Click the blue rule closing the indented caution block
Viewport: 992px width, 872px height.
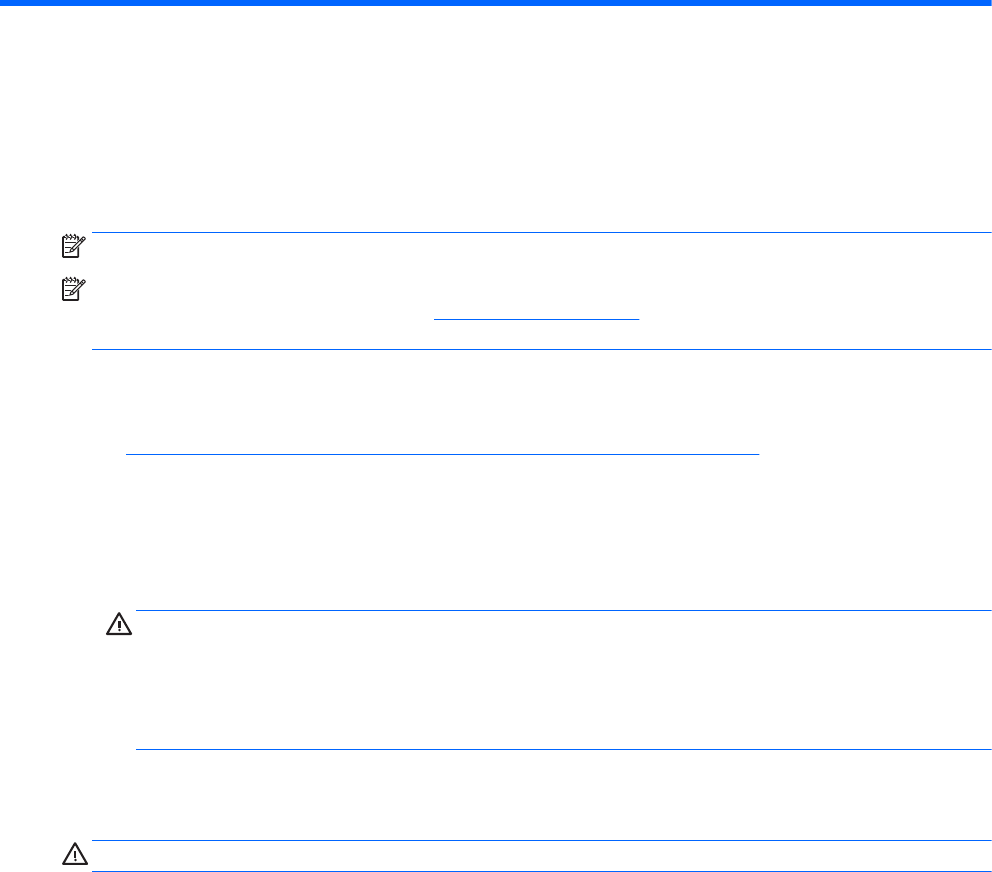pos(562,750)
